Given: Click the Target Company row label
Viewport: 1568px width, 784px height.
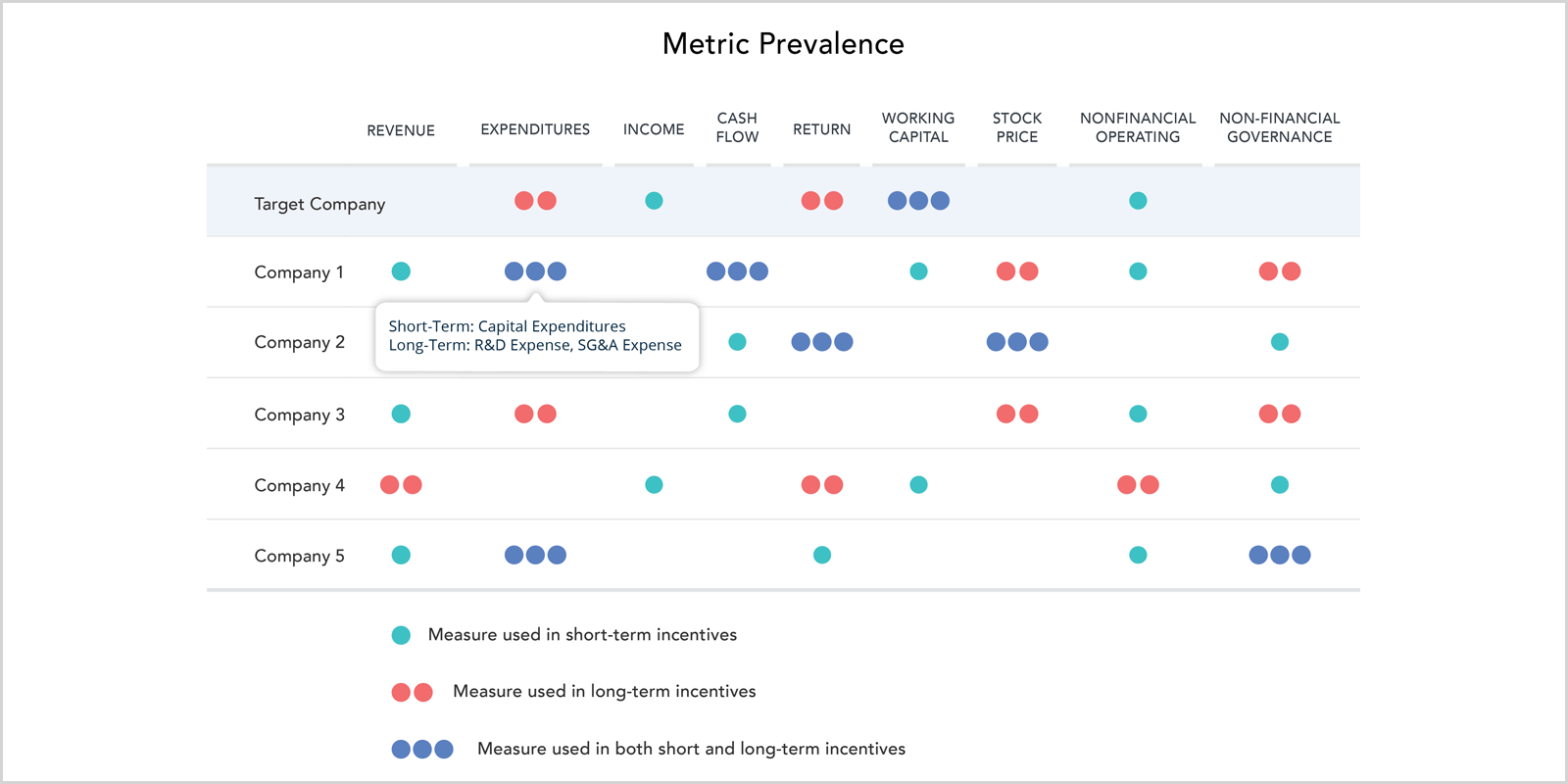Looking at the screenshot, I should tap(319, 204).
